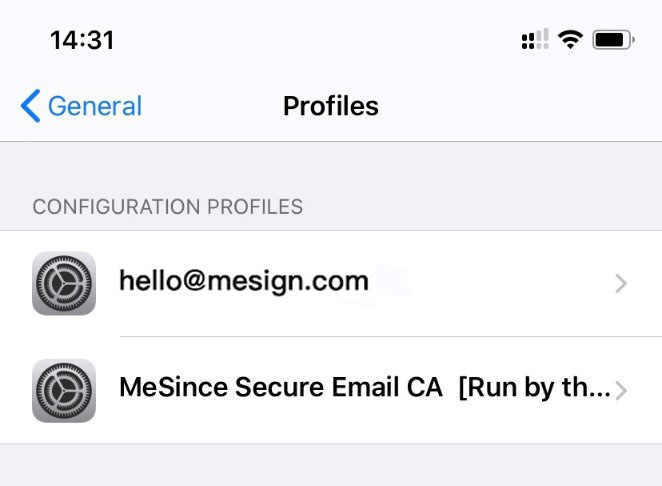Tap the gear icon beside MeSince Secure Email CA

(x=64, y=391)
